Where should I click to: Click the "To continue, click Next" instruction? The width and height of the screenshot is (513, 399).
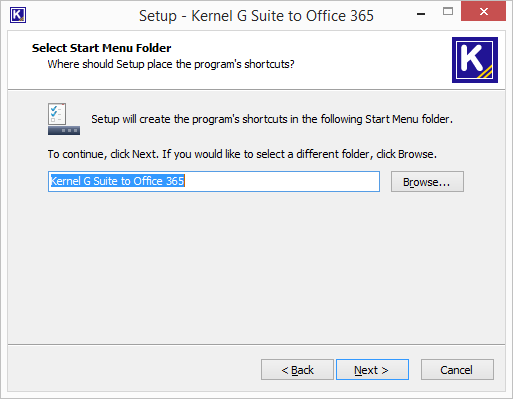[x=242, y=154]
